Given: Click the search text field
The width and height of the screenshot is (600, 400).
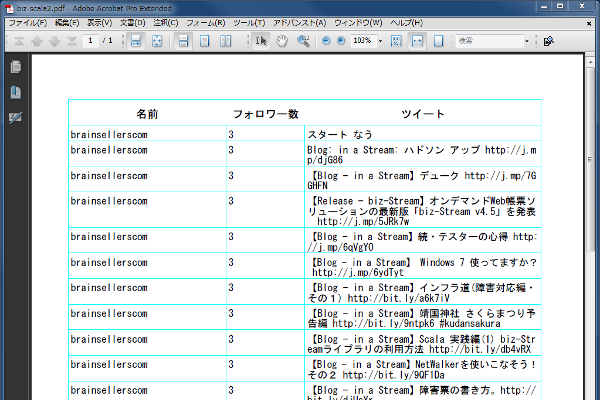Looking at the screenshot, I should [489, 41].
